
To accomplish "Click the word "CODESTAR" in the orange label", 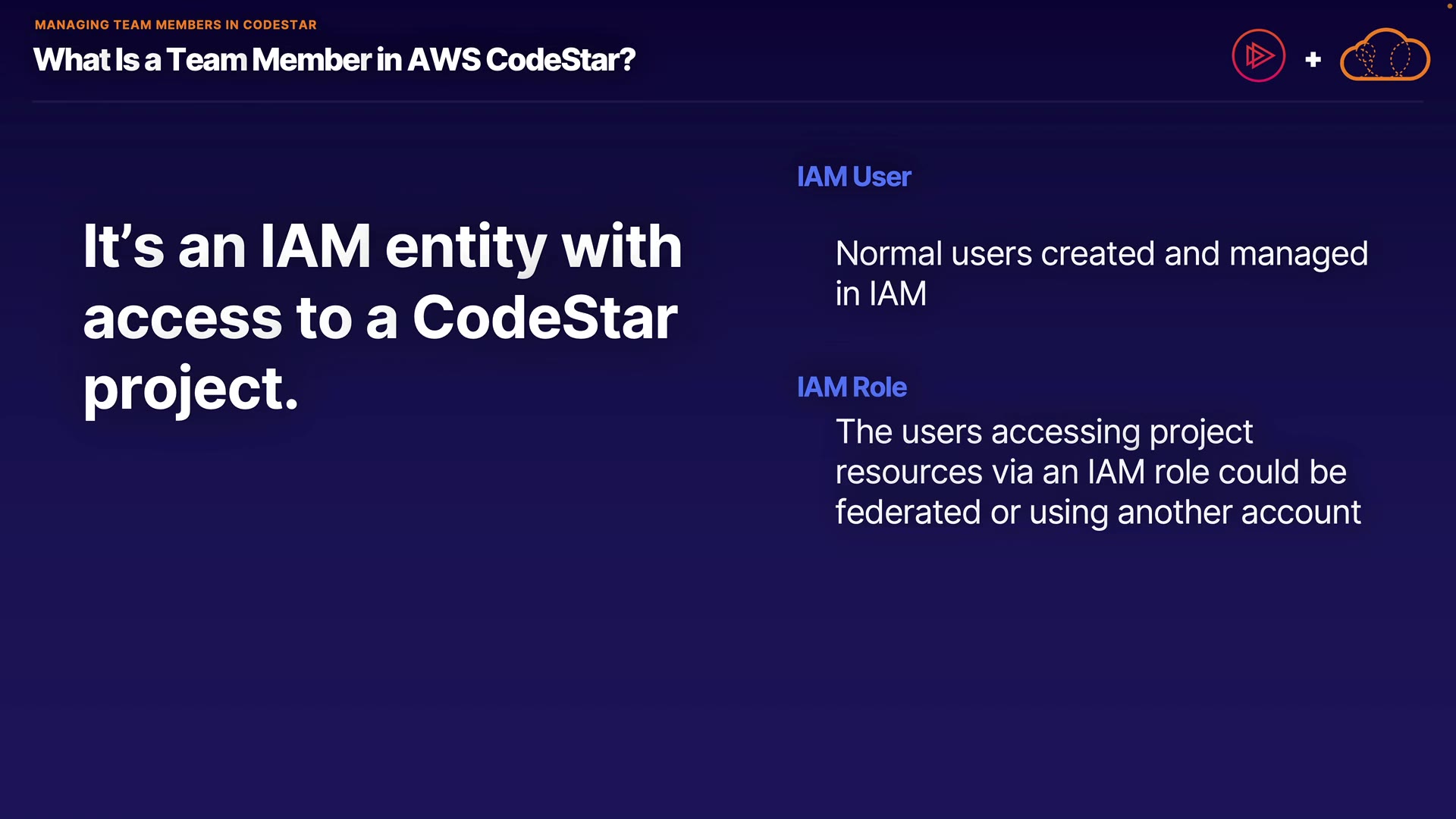I will [x=279, y=24].
